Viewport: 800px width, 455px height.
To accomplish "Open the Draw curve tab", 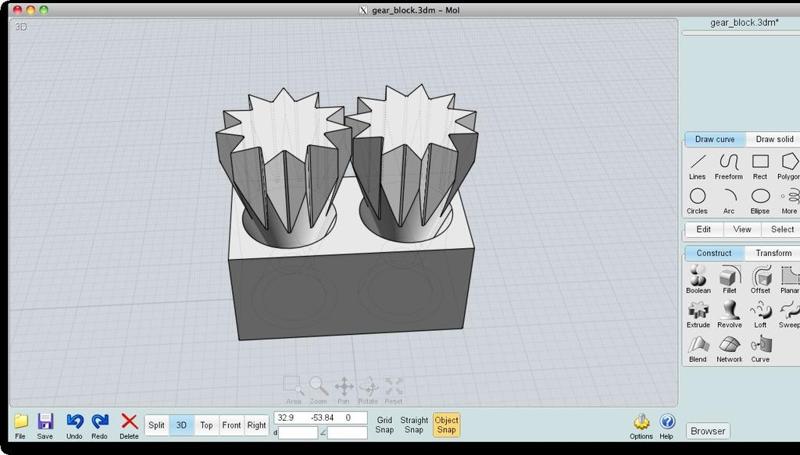I will [715, 139].
